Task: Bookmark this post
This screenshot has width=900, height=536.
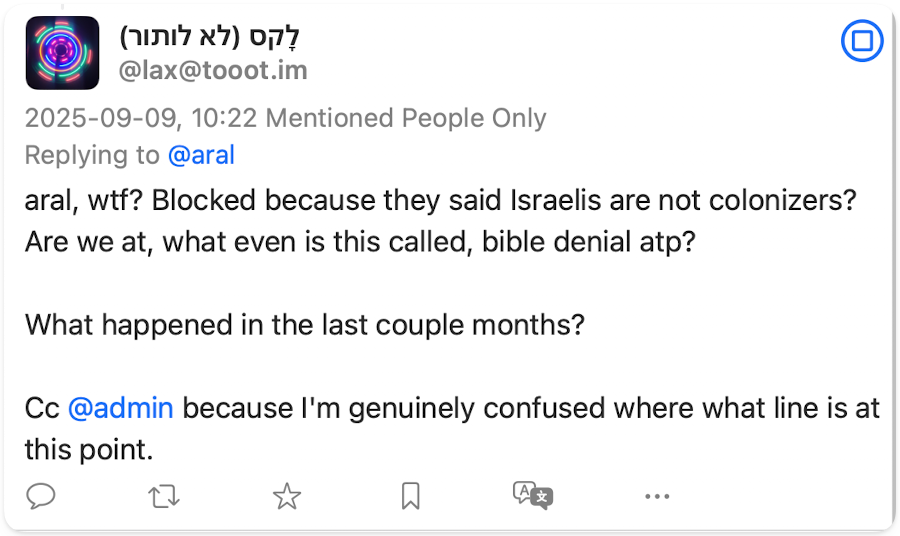Action: [x=410, y=495]
